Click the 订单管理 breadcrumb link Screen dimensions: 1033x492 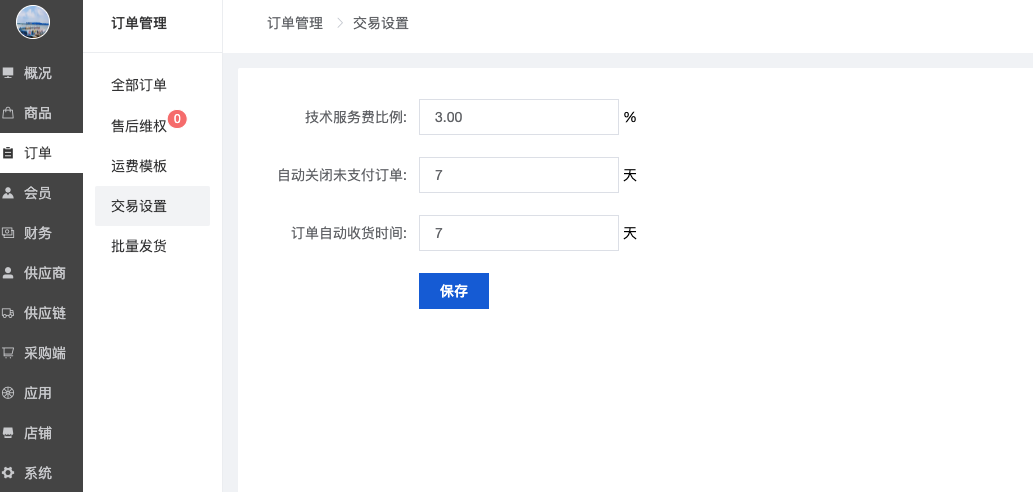click(x=295, y=23)
